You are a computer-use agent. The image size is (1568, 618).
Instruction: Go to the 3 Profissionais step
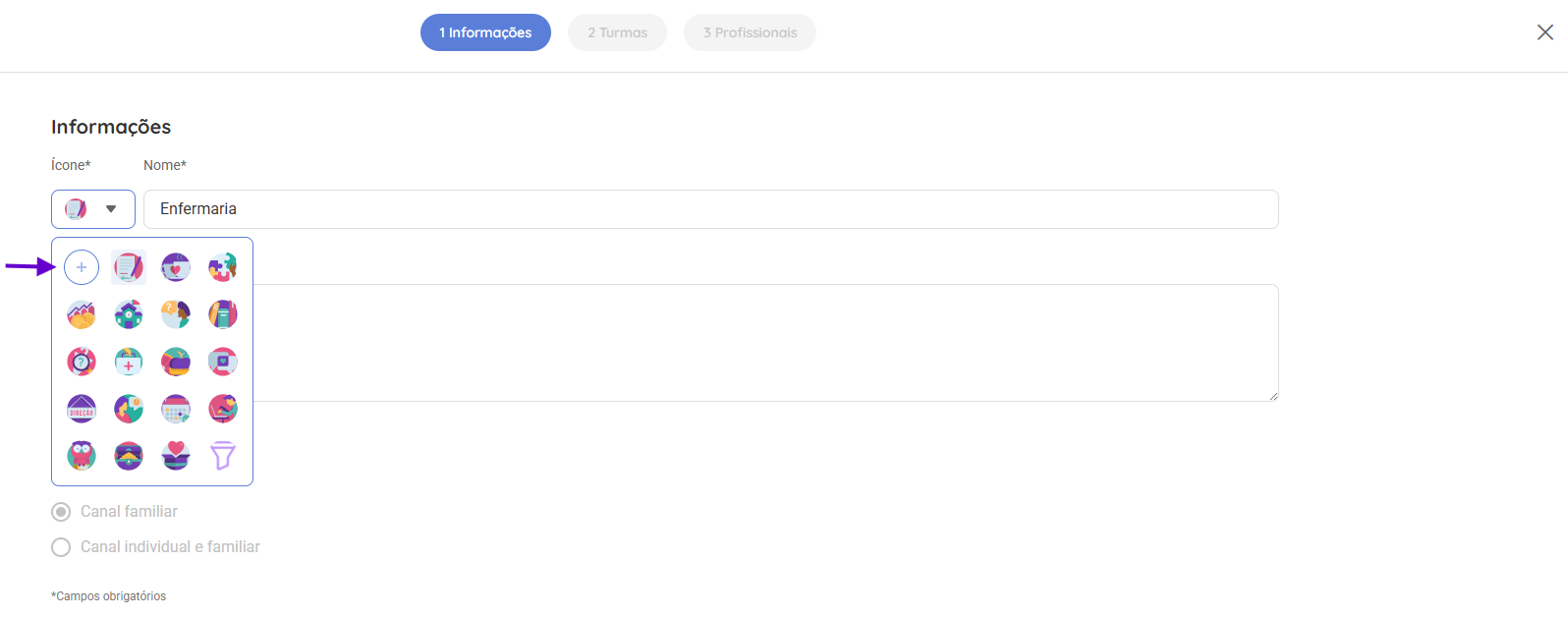[750, 32]
